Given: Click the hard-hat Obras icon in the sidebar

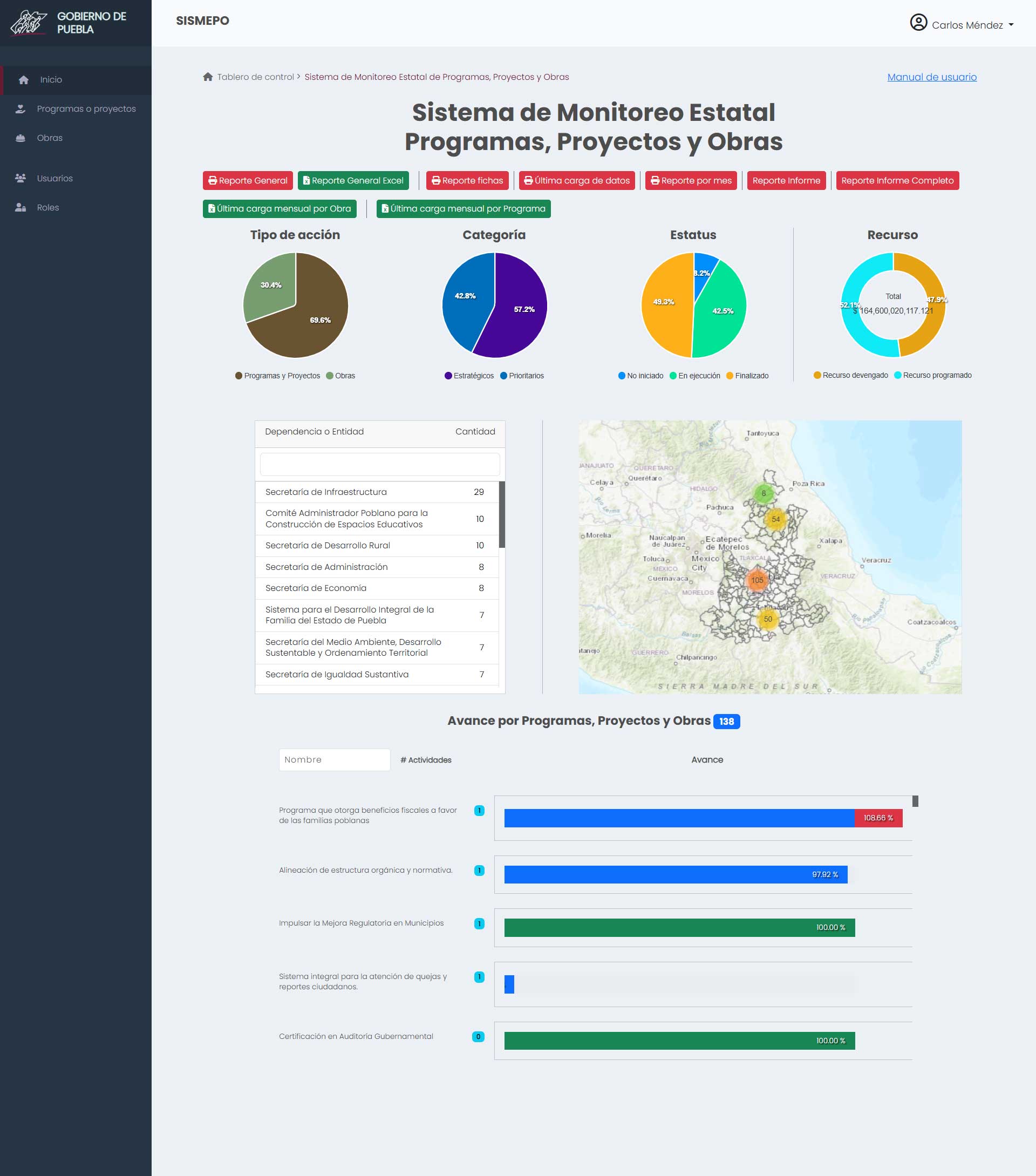Looking at the screenshot, I should [21, 138].
